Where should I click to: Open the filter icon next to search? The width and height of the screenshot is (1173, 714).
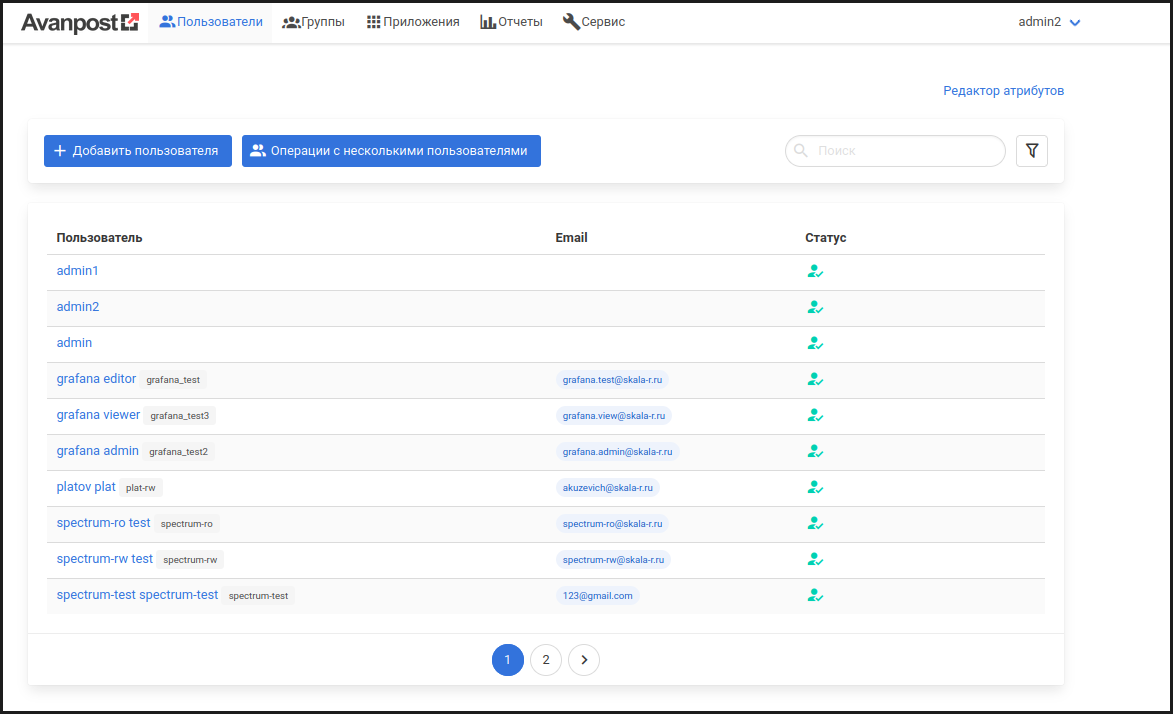click(1031, 151)
